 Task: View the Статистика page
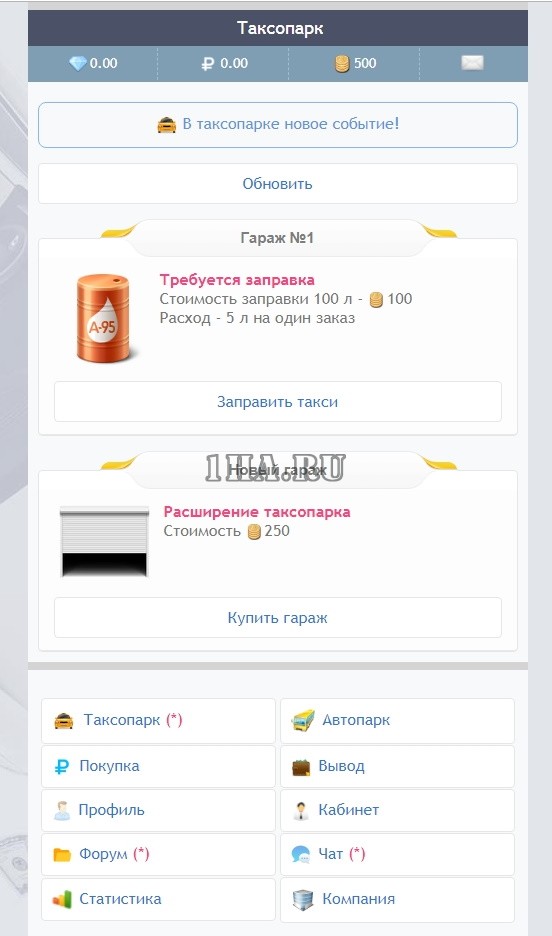pos(158,899)
